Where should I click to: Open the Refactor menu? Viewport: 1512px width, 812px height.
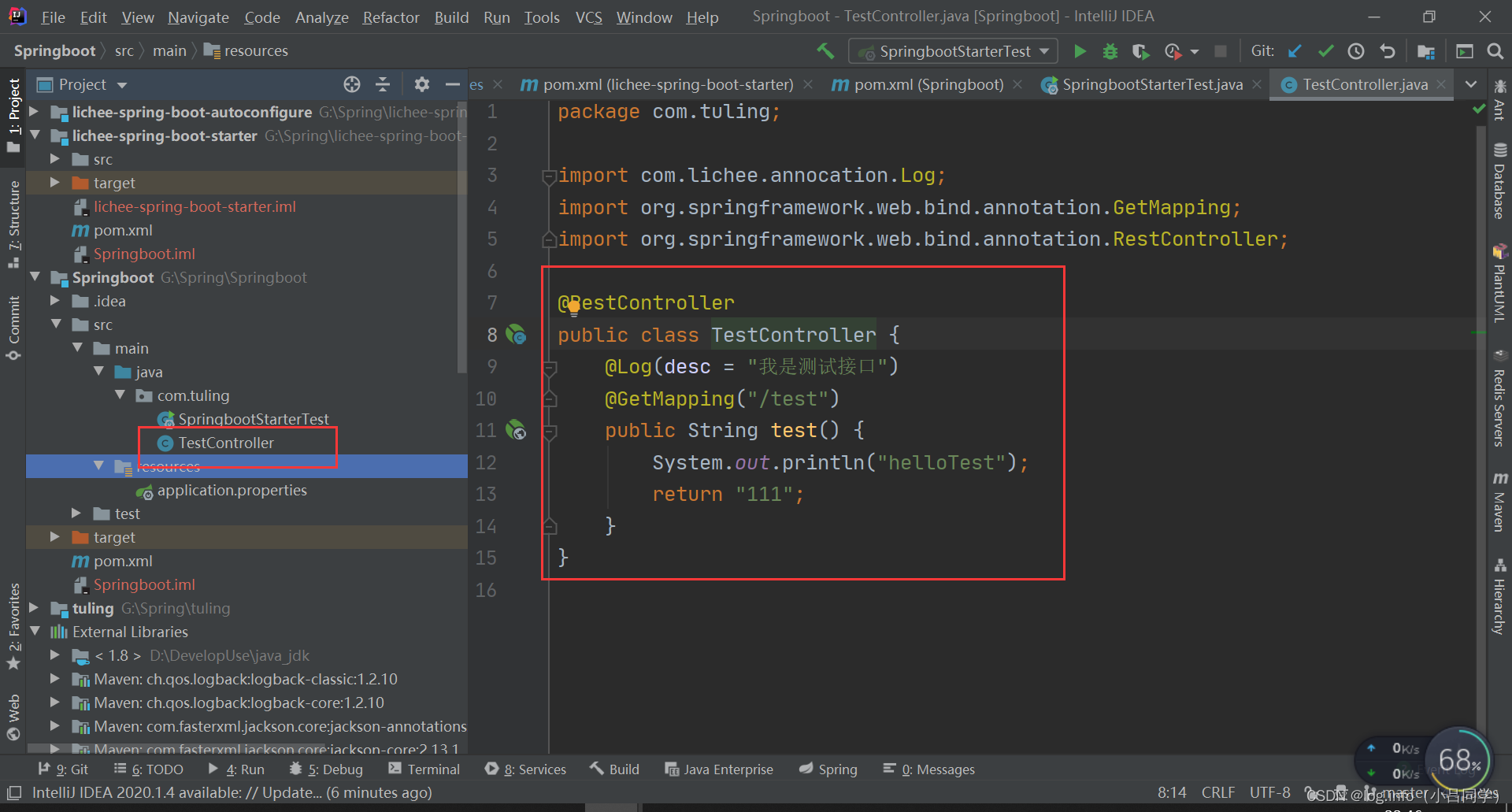[x=391, y=17]
